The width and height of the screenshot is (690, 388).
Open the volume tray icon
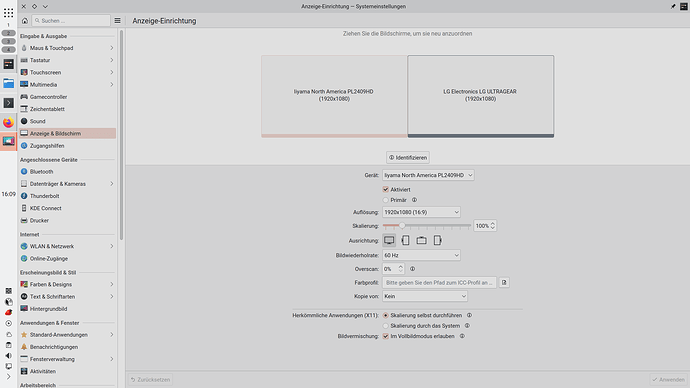tap(8, 355)
